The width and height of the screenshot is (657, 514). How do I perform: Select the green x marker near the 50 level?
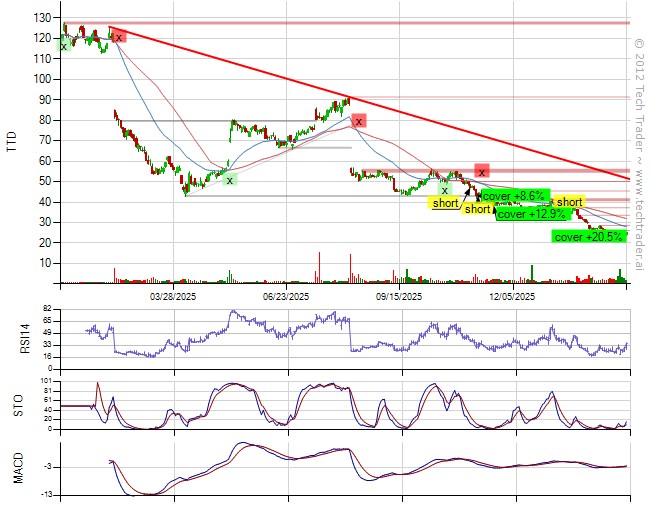click(230, 181)
